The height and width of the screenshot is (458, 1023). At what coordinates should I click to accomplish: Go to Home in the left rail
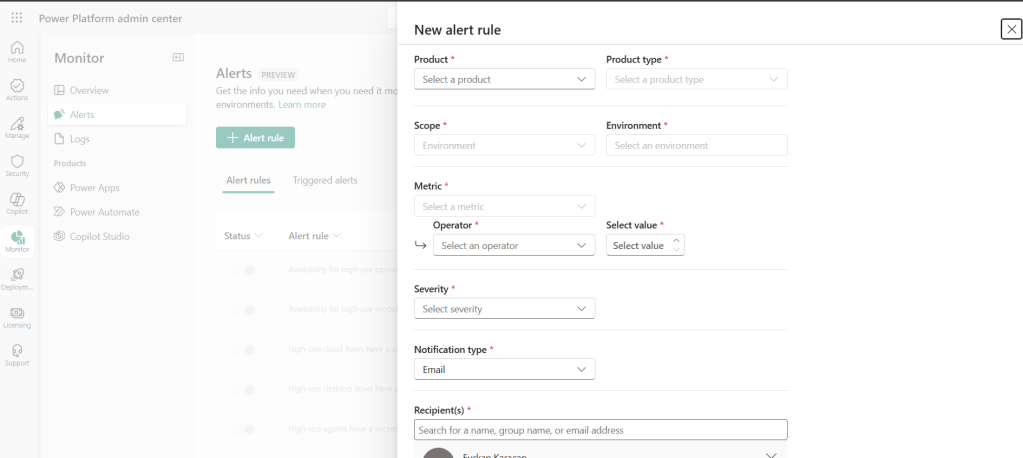tap(17, 51)
